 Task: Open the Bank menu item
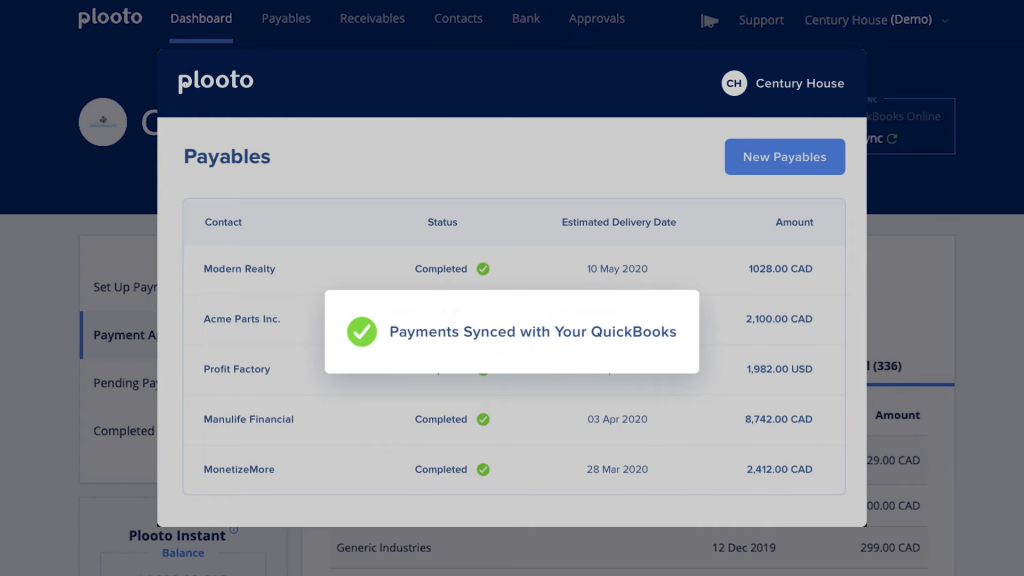(526, 18)
